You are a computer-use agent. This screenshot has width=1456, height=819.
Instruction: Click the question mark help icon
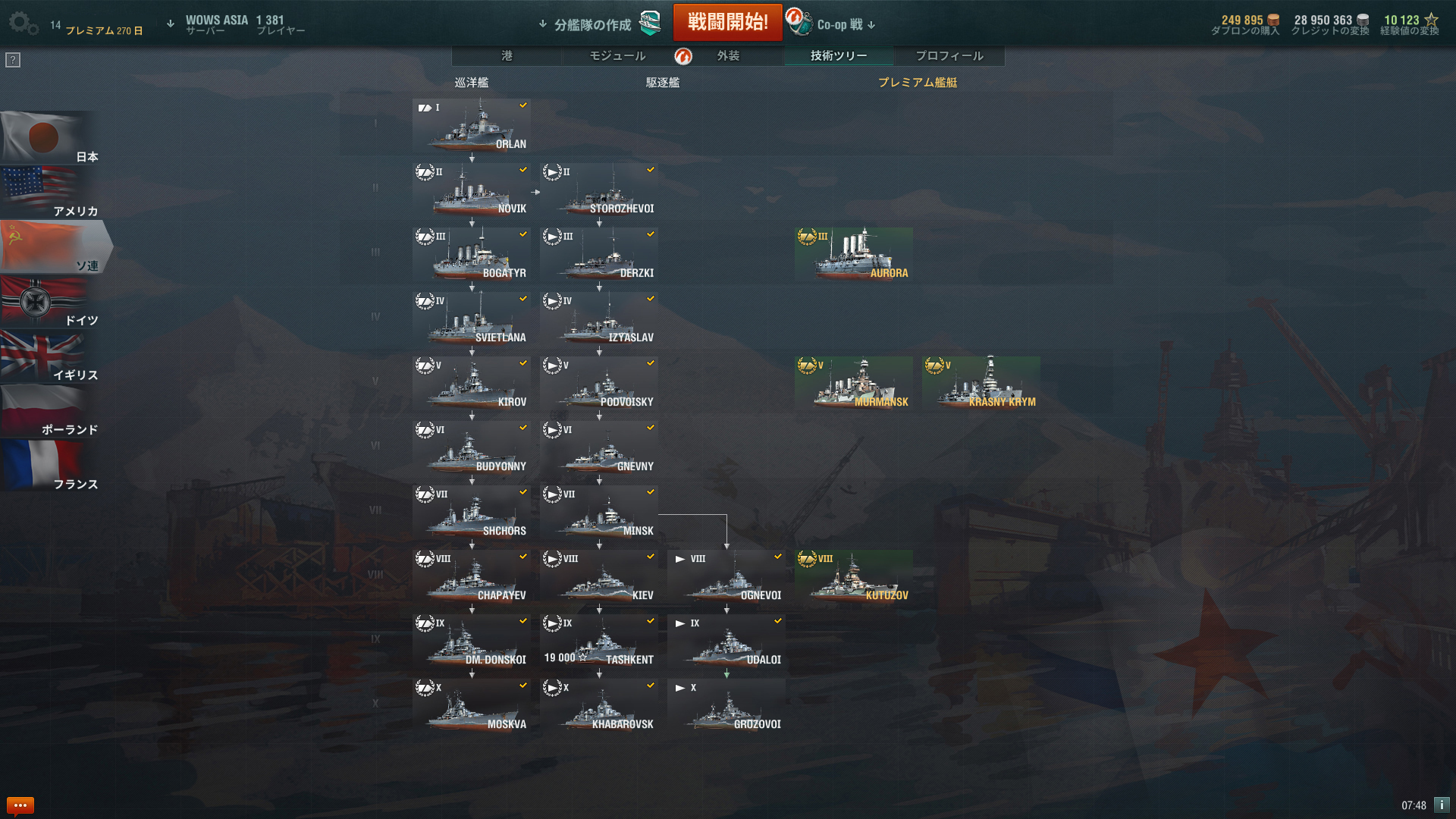click(13, 60)
